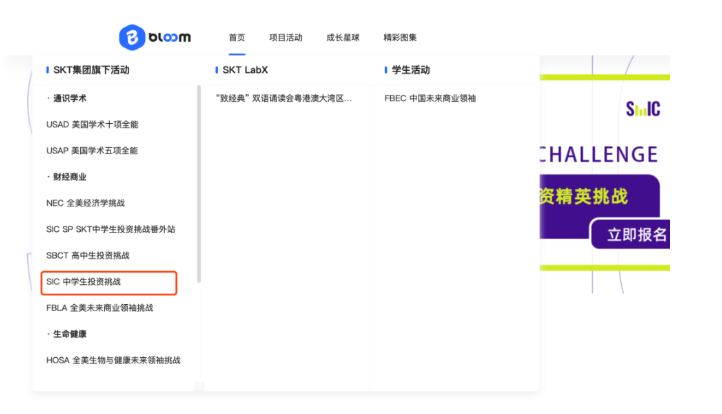Choose SBCT 高中生投资挑战
The width and height of the screenshot is (722, 414).
[88, 256]
